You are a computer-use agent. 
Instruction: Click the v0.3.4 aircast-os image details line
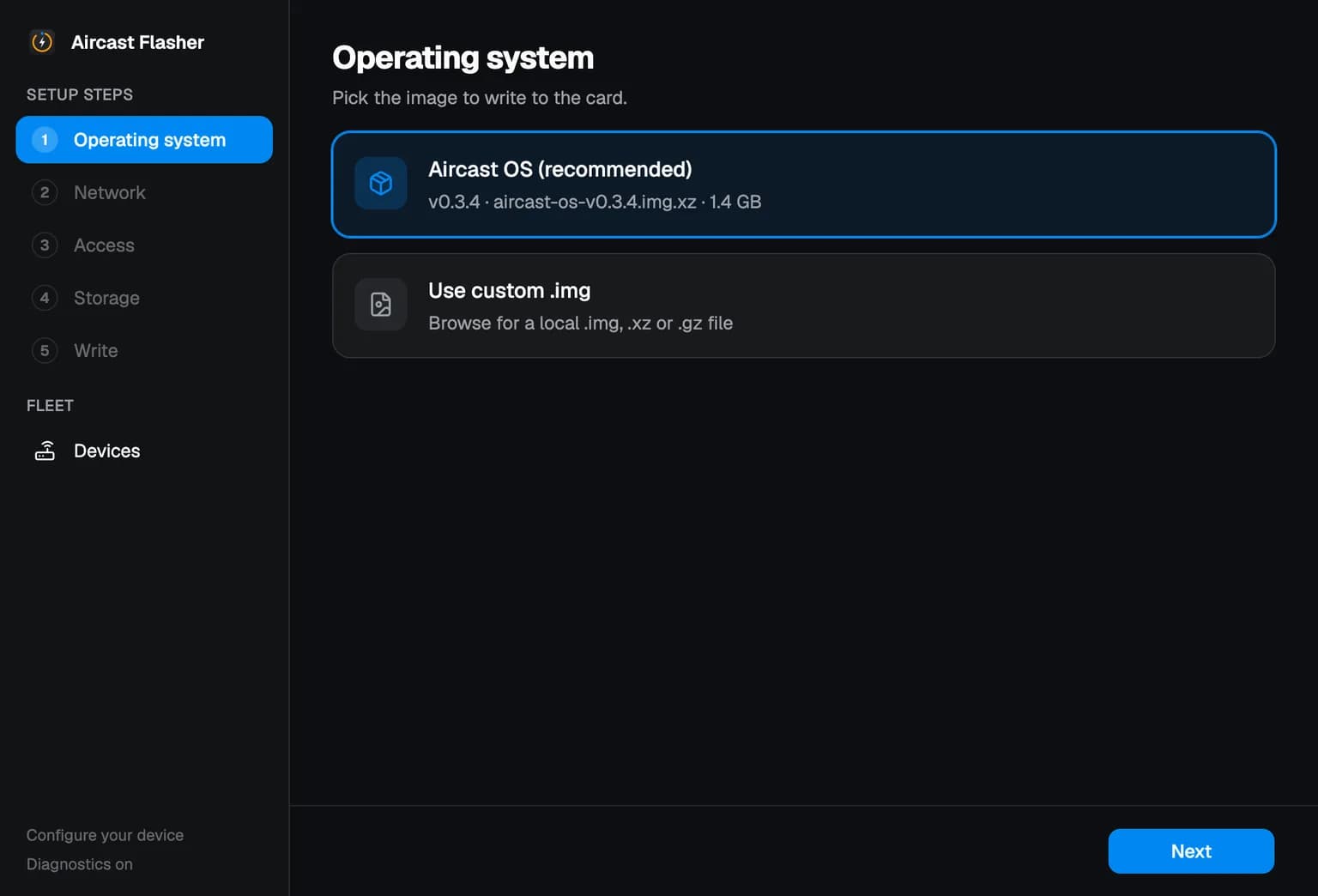click(595, 202)
